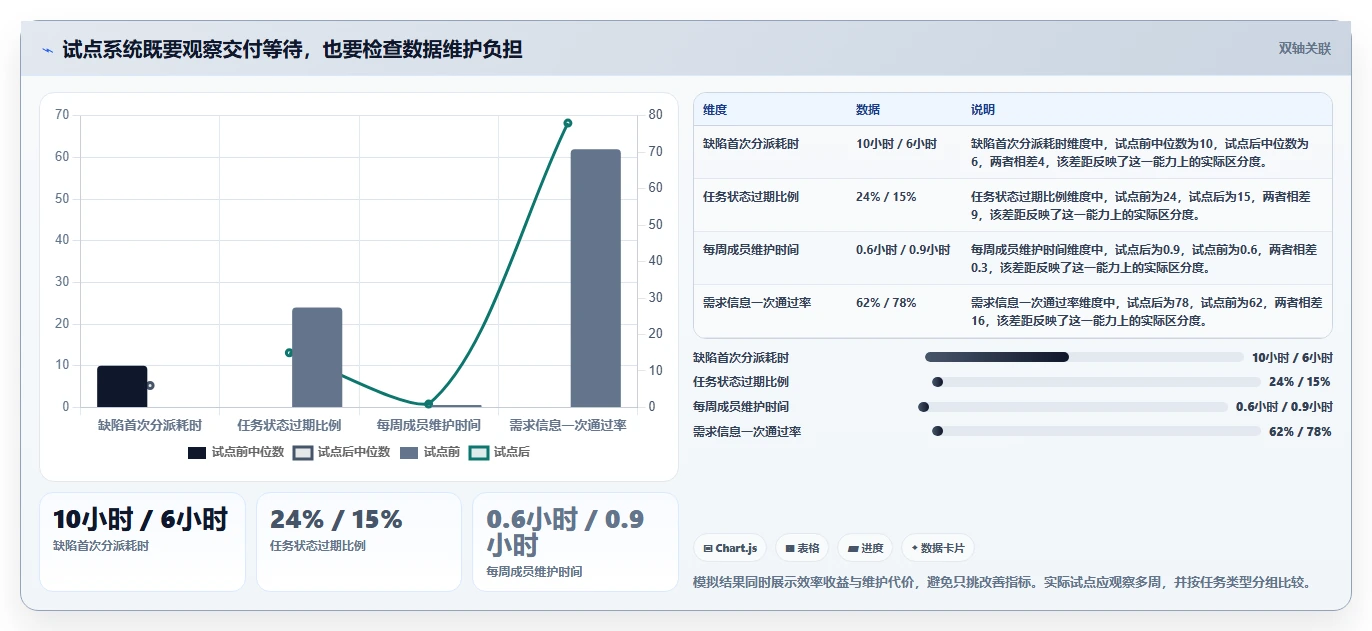
Task: Toggle the 试点前中位数 legend entry
Action: pos(236,452)
